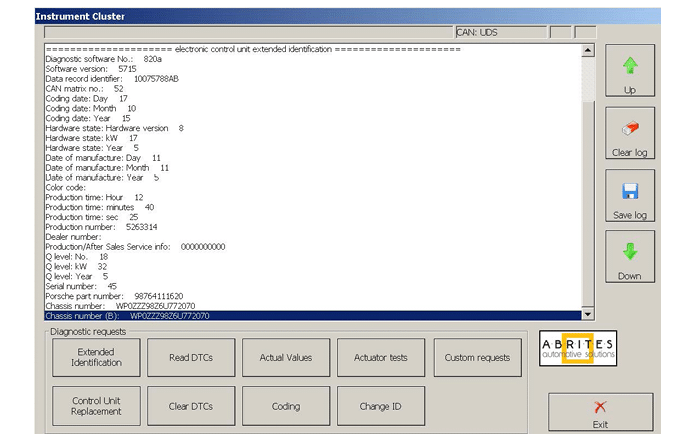Select the Porsche part number log line
The height and width of the screenshot is (441, 697).
pos(115,296)
